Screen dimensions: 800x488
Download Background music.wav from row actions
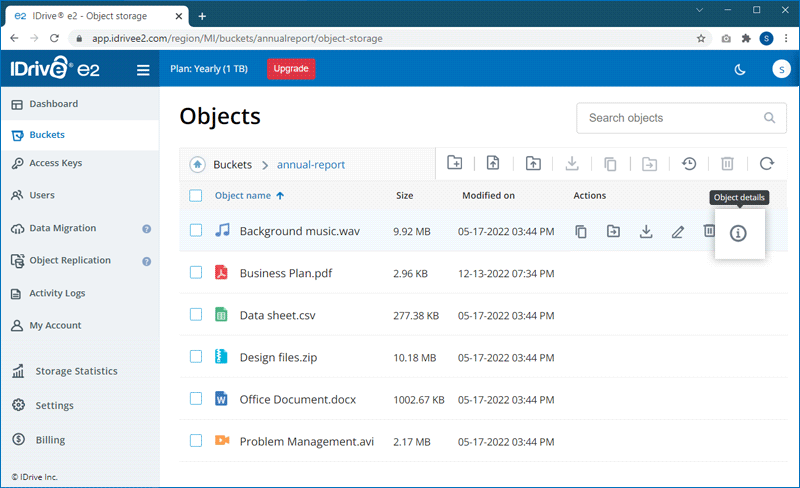pos(646,232)
